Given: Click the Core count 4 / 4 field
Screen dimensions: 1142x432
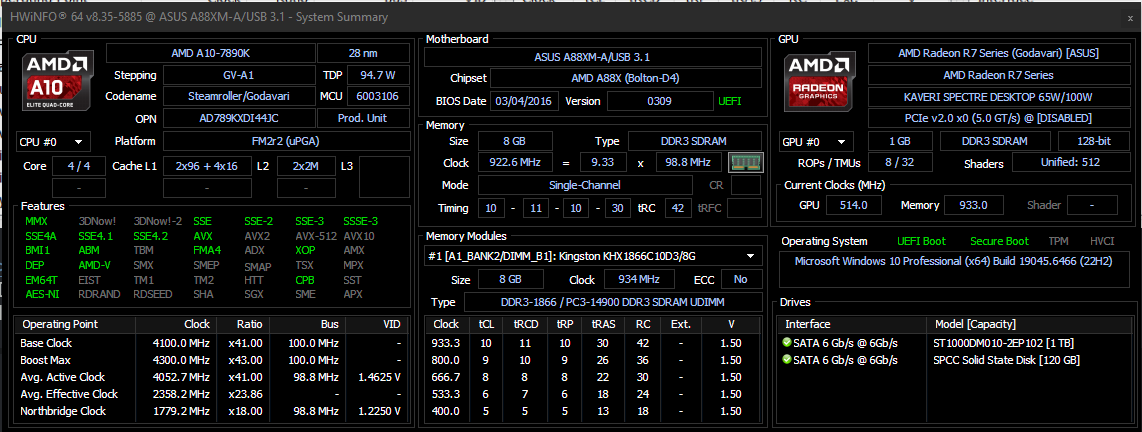Looking at the screenshot, I should coord(79,166).
